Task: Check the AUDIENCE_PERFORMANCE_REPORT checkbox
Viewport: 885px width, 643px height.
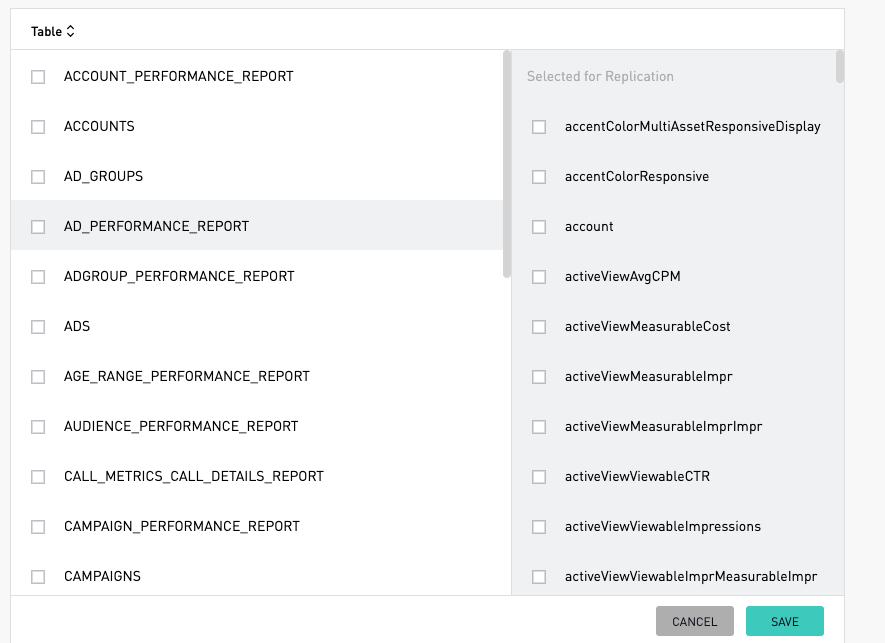Action: [38, 427]
